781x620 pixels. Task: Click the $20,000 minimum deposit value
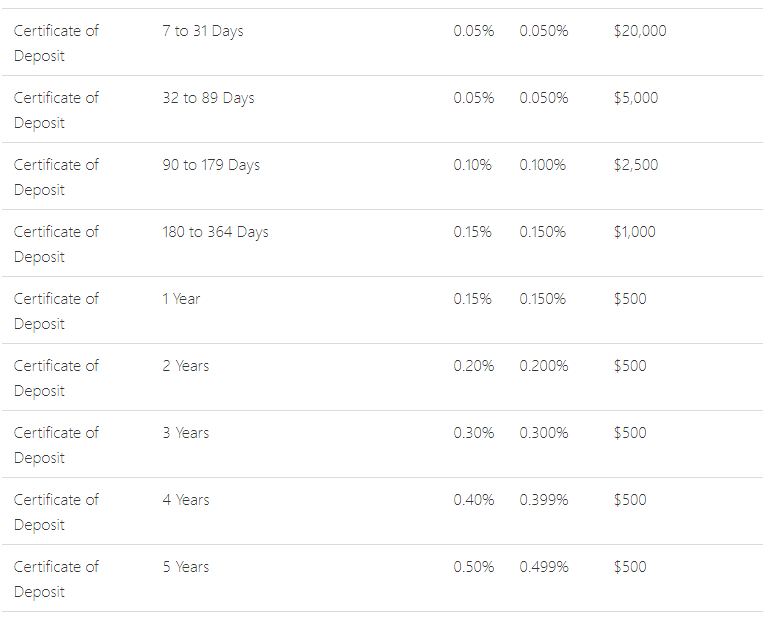pyautogui.click(x=640, y=31)
